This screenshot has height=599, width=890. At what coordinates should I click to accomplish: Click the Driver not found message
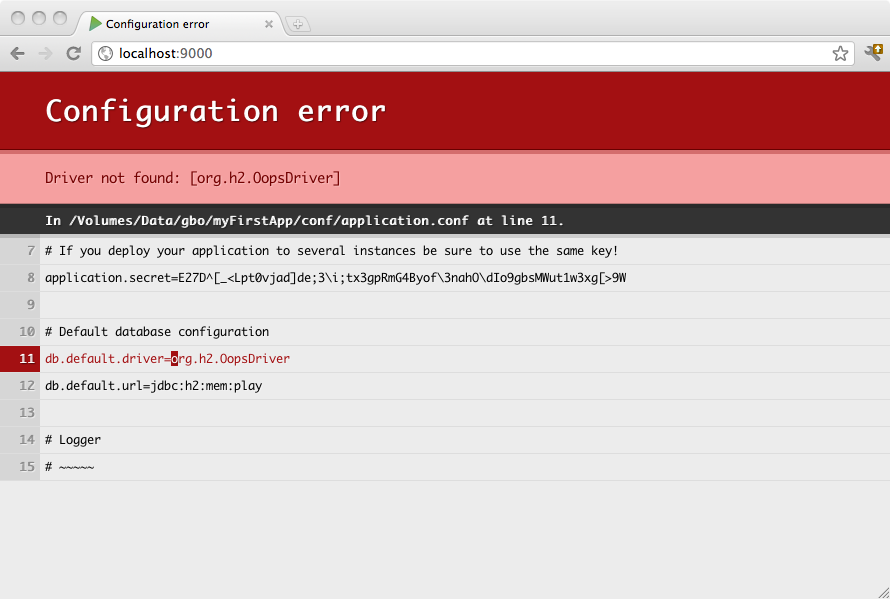coord(193,178)
